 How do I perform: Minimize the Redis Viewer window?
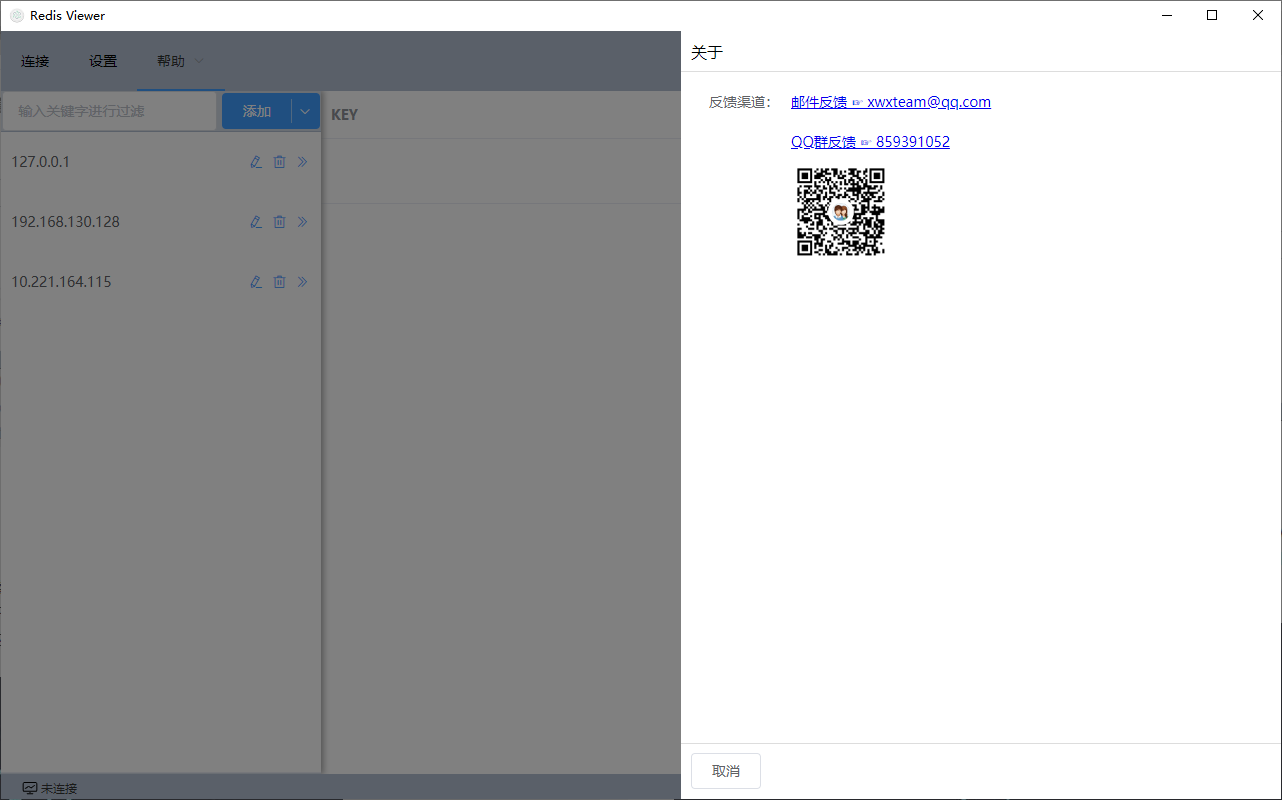coord(1166,15)
